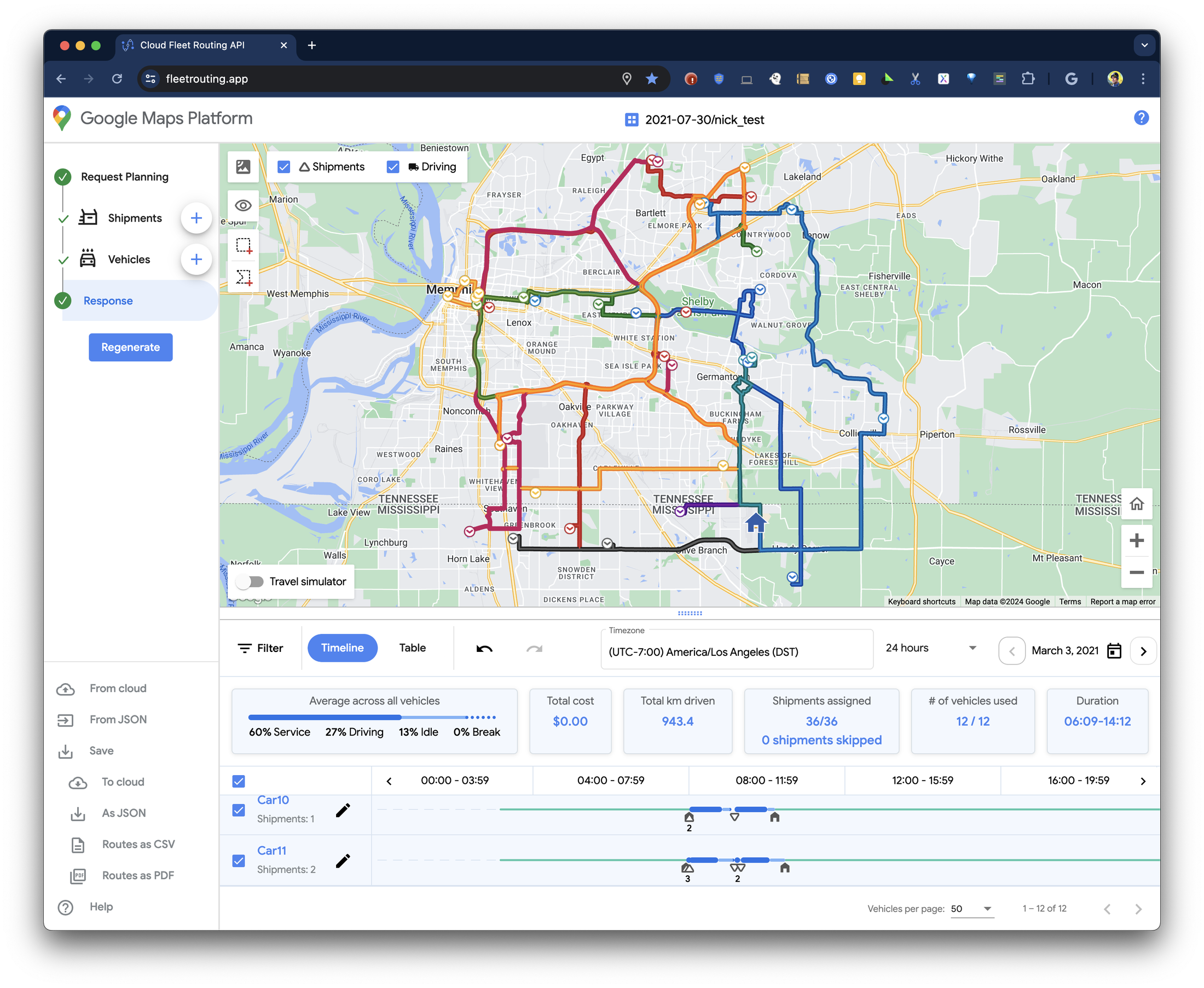Click the map screenshot/export icon
This screenshot has width=1204, height=988.
tap(243, 166)
